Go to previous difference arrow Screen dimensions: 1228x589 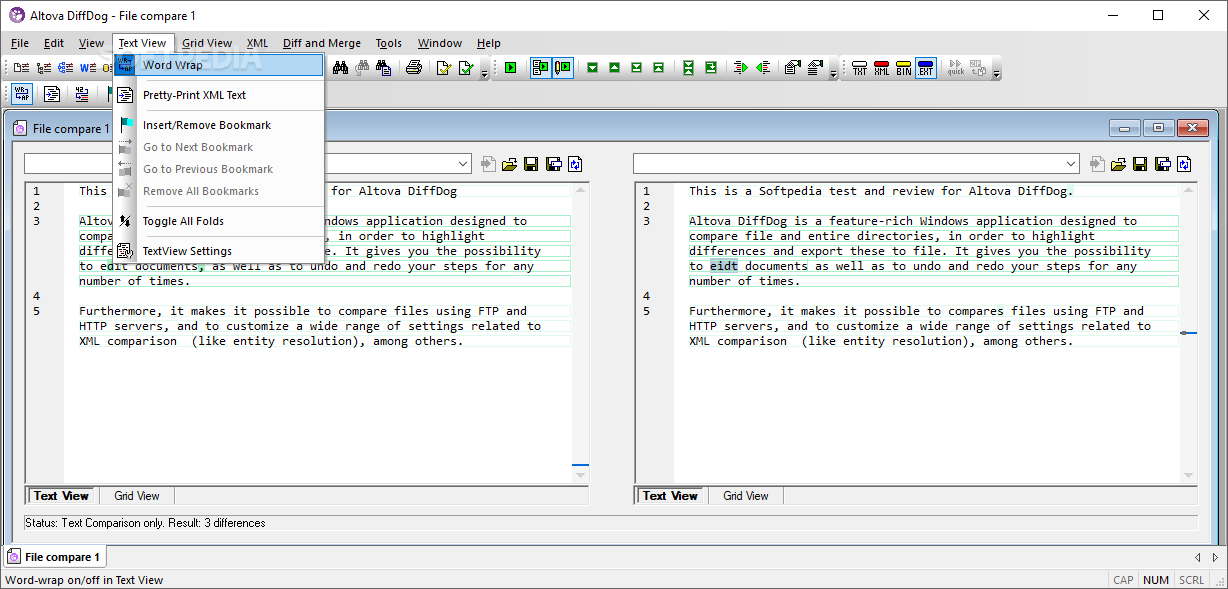[x=614, y=68]
